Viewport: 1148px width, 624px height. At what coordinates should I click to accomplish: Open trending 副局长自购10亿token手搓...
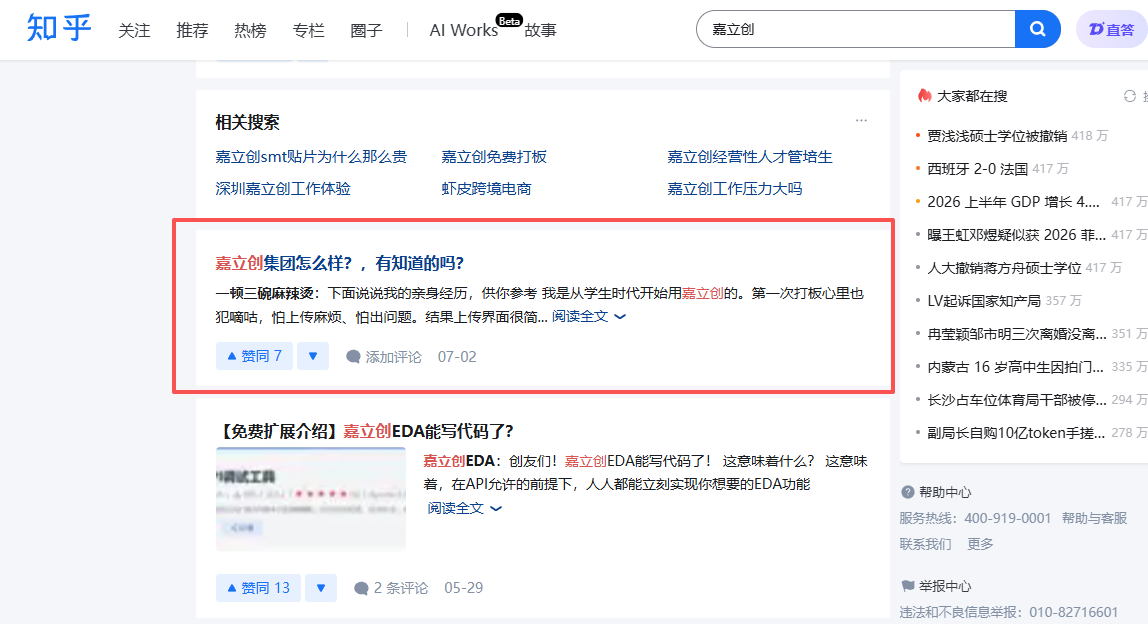1016,433
